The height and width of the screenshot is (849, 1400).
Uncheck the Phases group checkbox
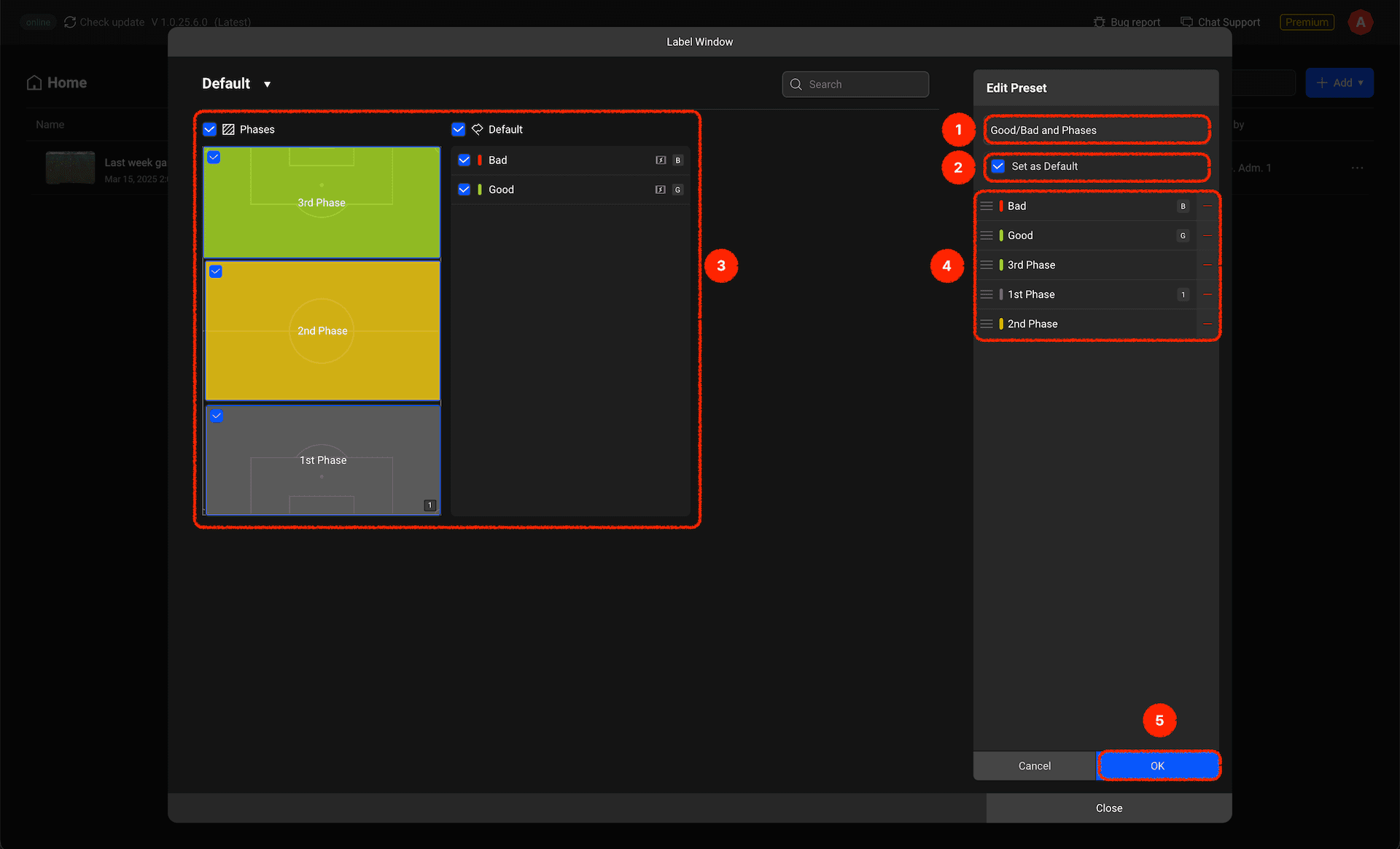pos(210,130)
